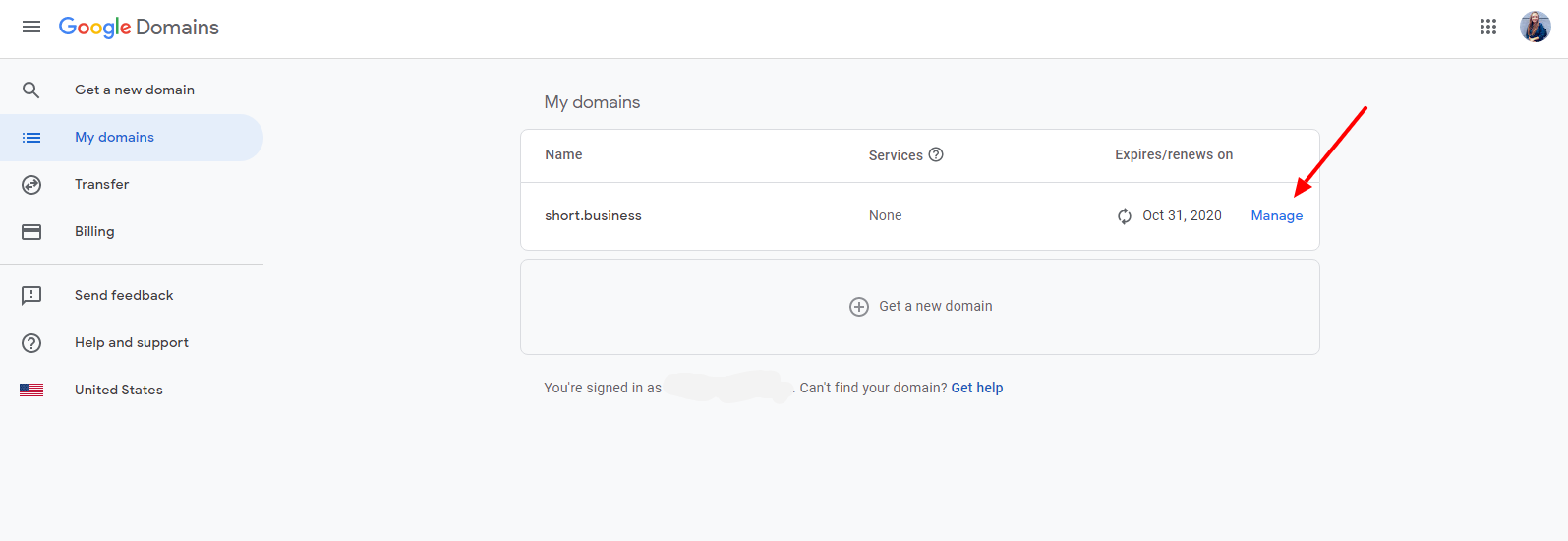Open Send feedback
Image resolution: width=1568 pixels, height=541 pixels.
(132, 295)
